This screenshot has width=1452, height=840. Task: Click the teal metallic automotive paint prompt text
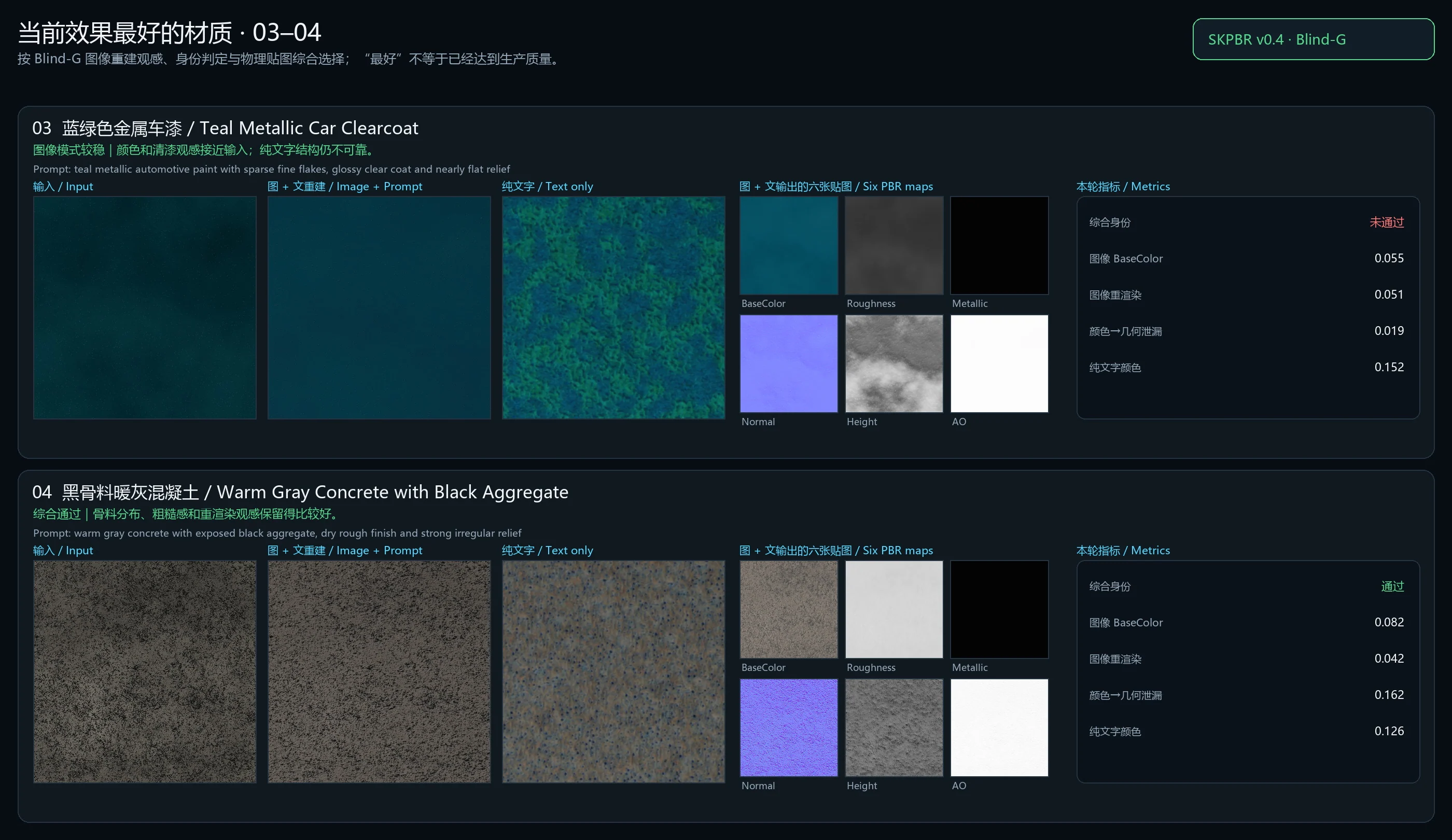click(x=271, y=169)
